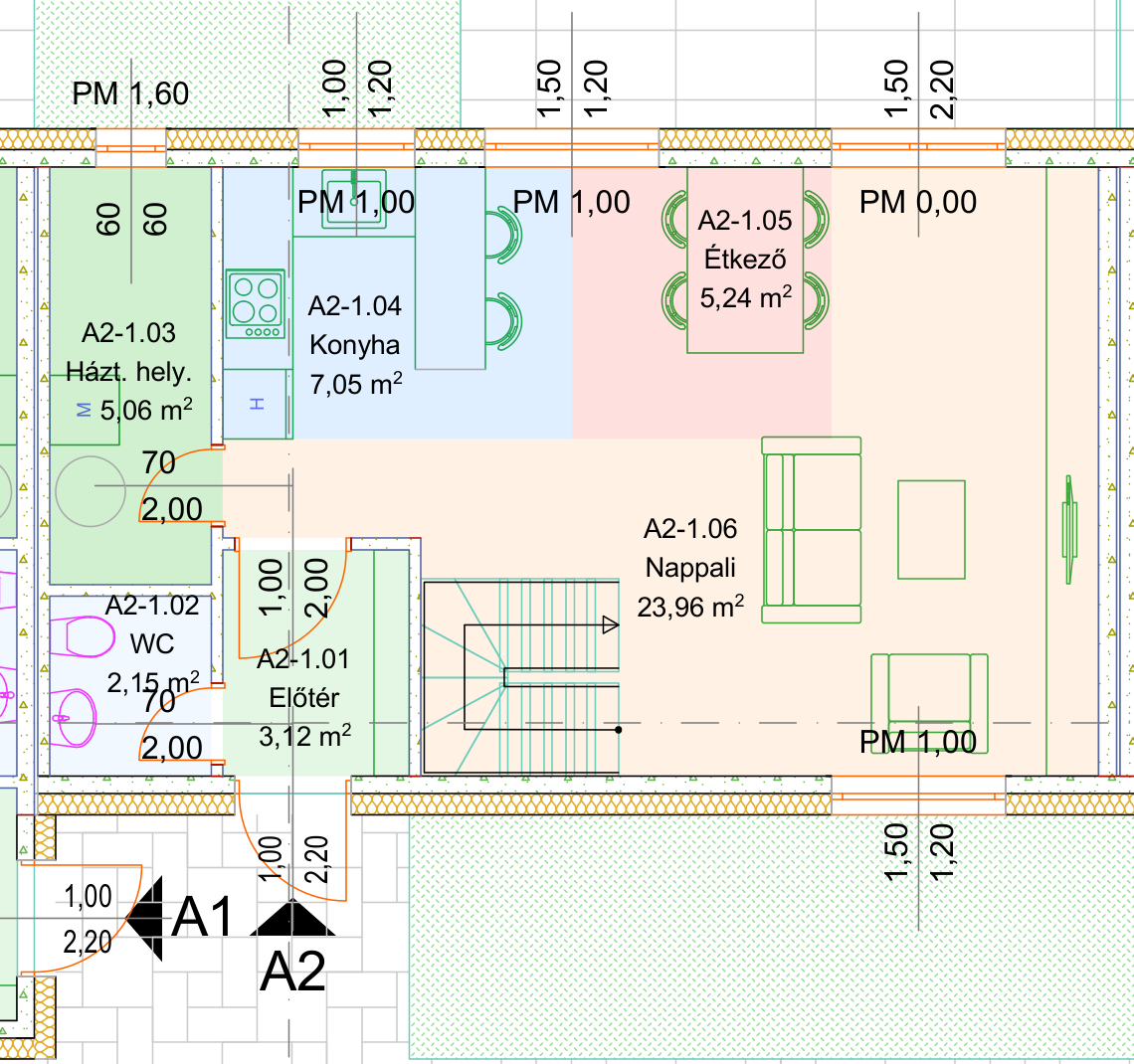1134x1064 pixels.
Task: Click the black A1 entrance arrow
Action: 145,918
